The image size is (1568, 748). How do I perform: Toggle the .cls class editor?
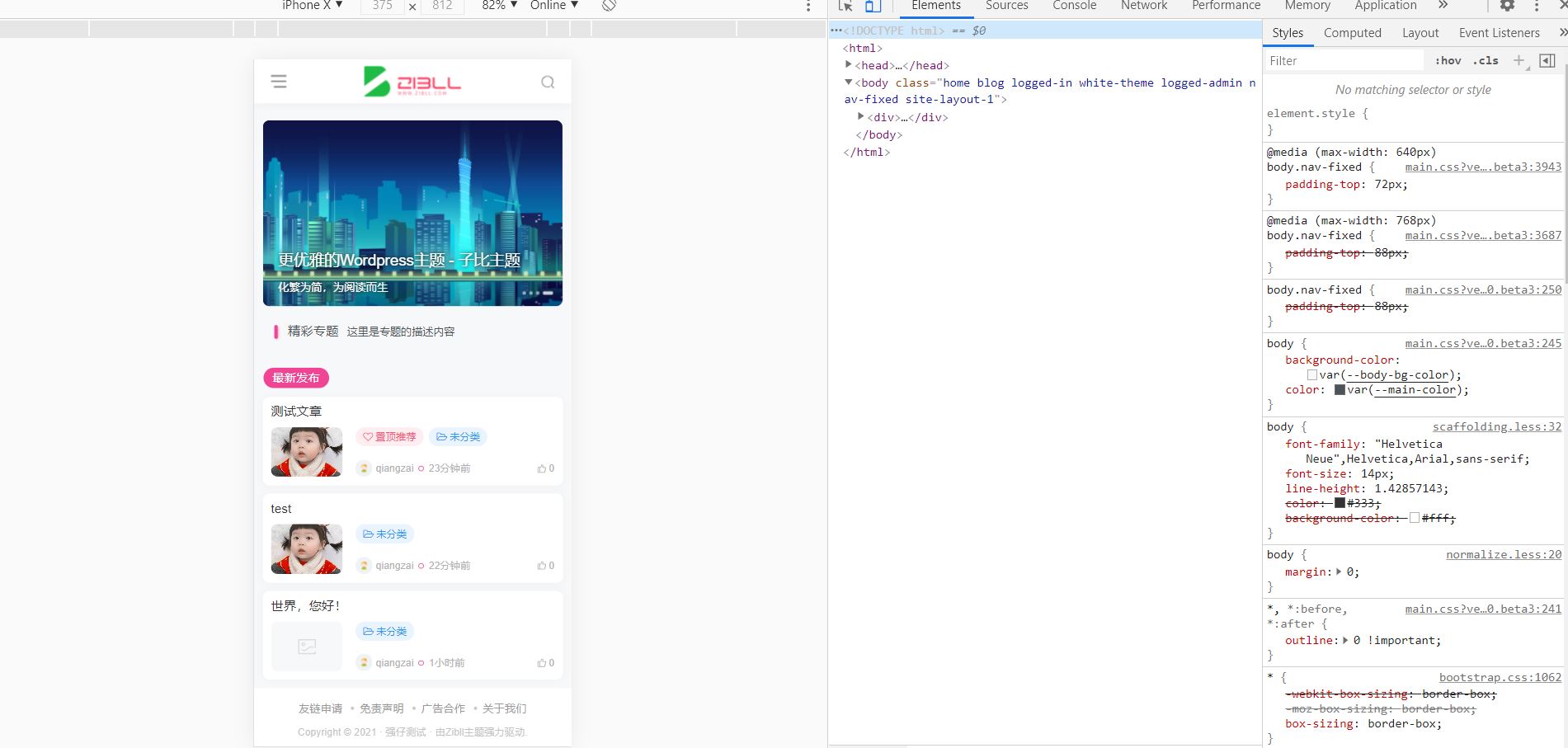[1486, 60]
